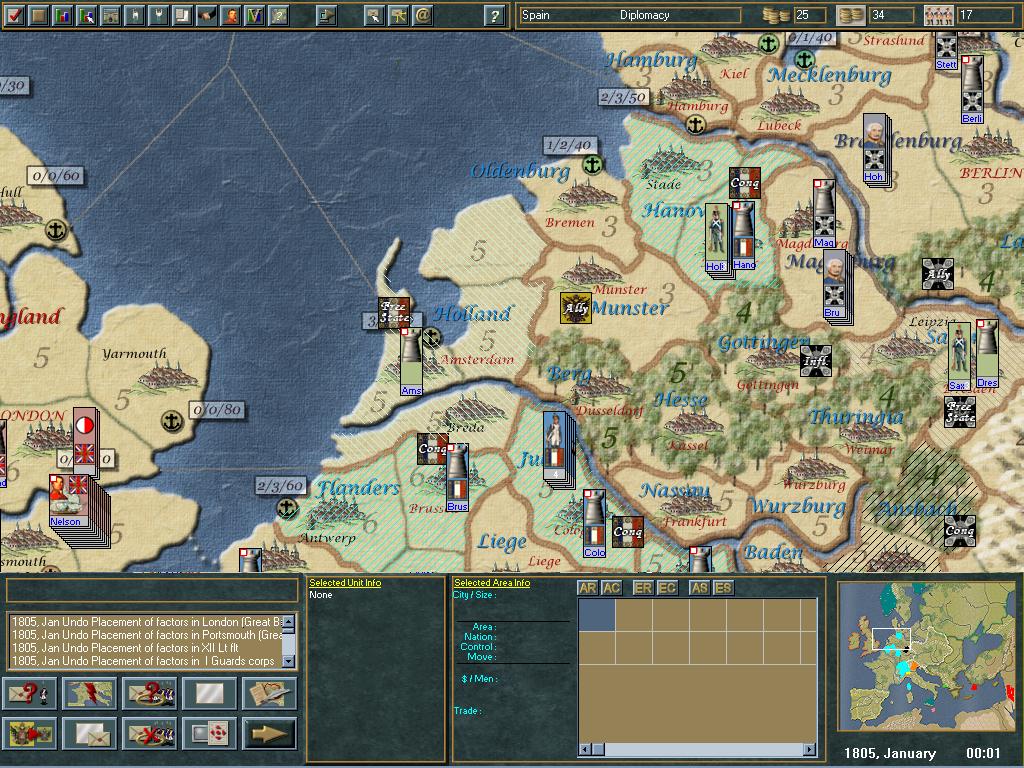Screen dimensions: 1024x768
Task: Click the green V victory icon
Action: pyautogui.click(x=255, y=15)
